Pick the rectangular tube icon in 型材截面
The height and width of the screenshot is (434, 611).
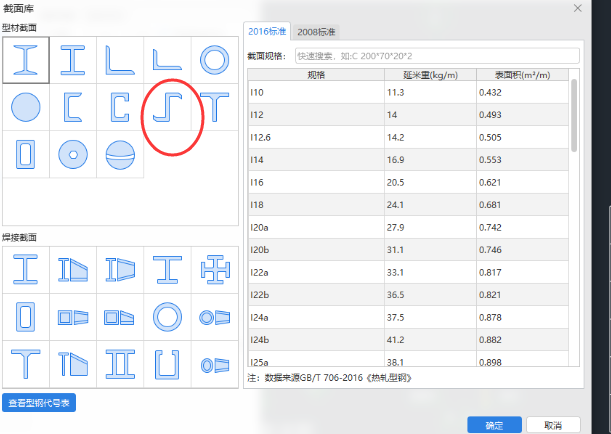click(x=26, y=154)
